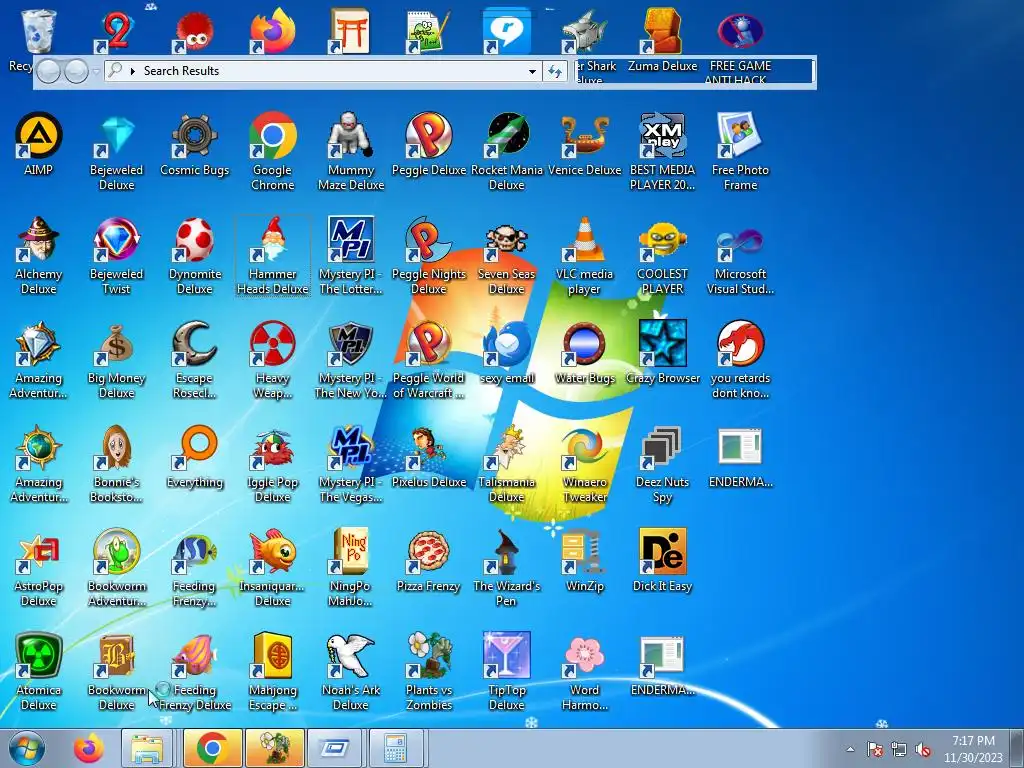Select Word Harmony flower icon
The width and height of the screenshot is (1024, 768).
pos(584,672)
